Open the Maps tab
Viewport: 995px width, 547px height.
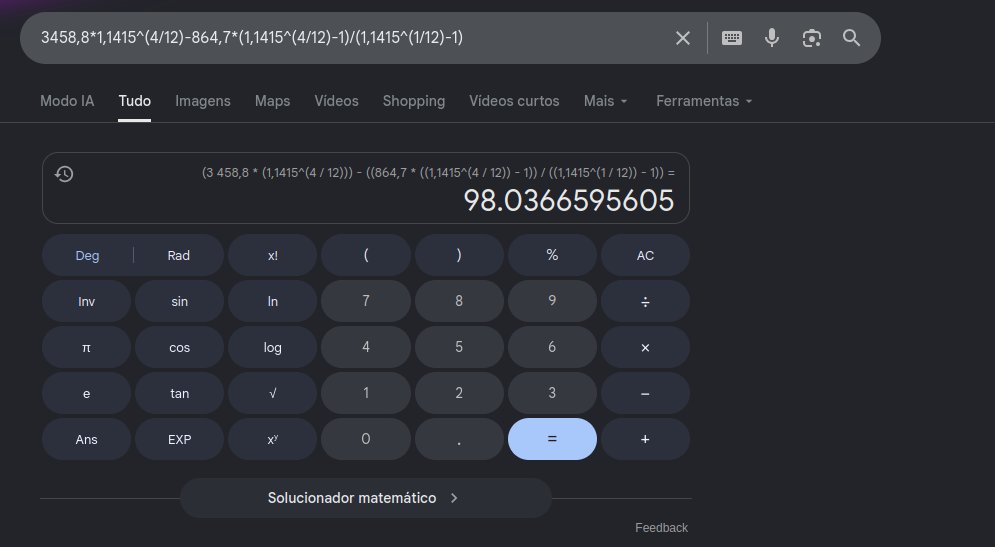[x=272, y=101]
